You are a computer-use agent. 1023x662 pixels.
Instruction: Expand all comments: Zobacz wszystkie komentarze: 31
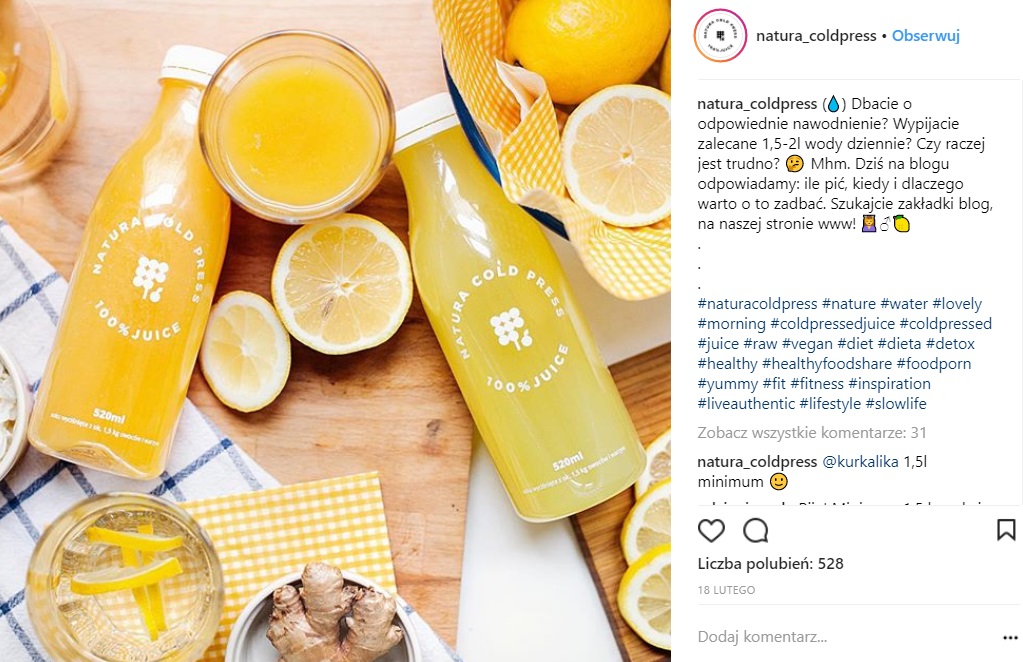pos(812,432)
